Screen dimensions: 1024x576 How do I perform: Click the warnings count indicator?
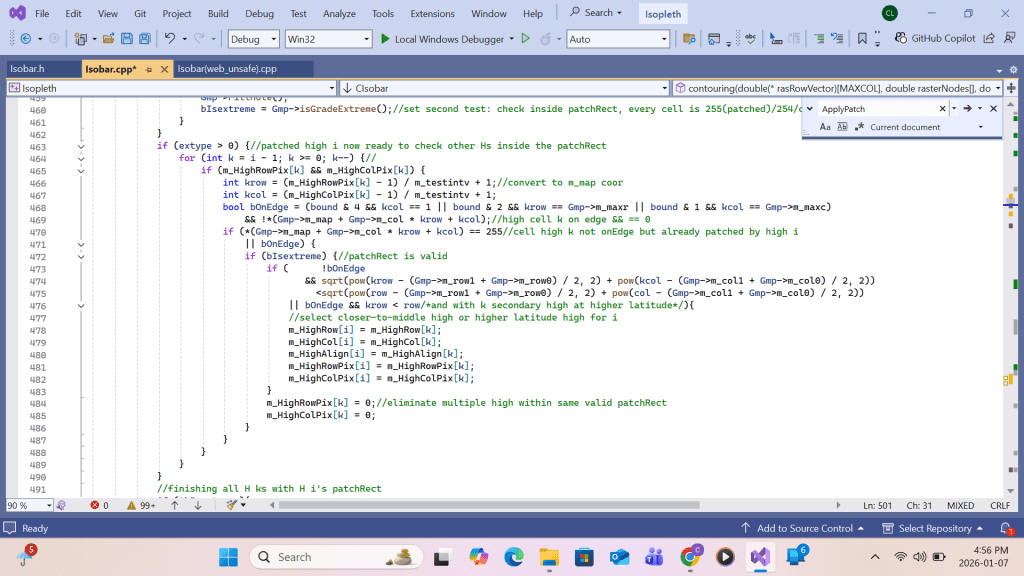(140, 505)
